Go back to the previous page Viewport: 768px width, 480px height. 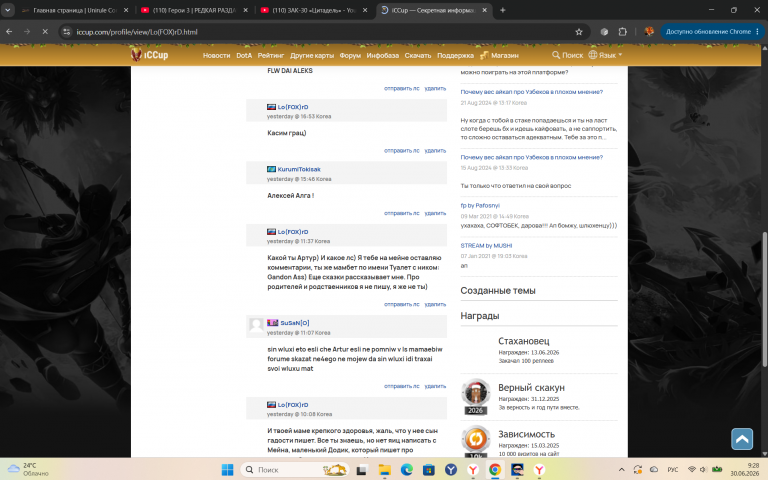(x=9, y=32)
